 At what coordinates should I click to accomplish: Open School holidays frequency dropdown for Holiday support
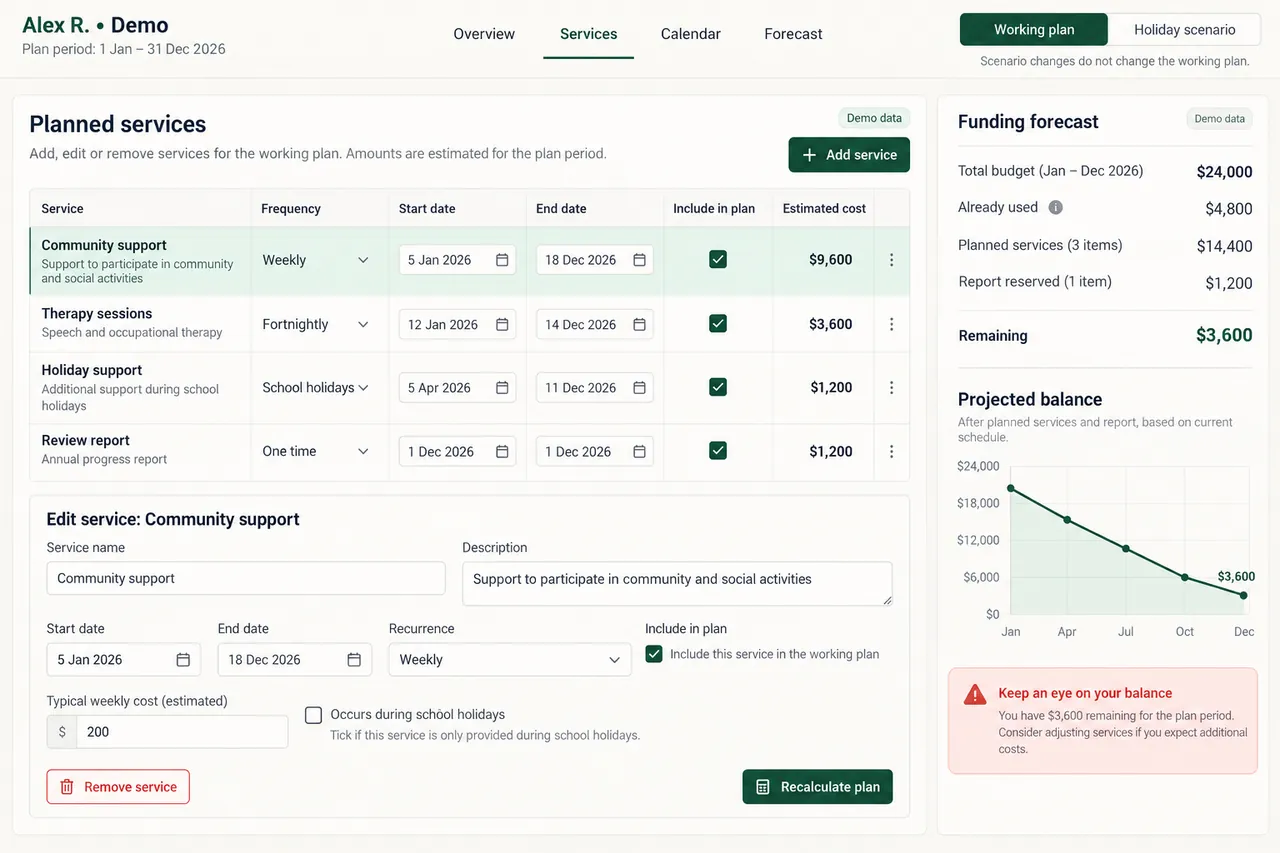click(316, 388)
